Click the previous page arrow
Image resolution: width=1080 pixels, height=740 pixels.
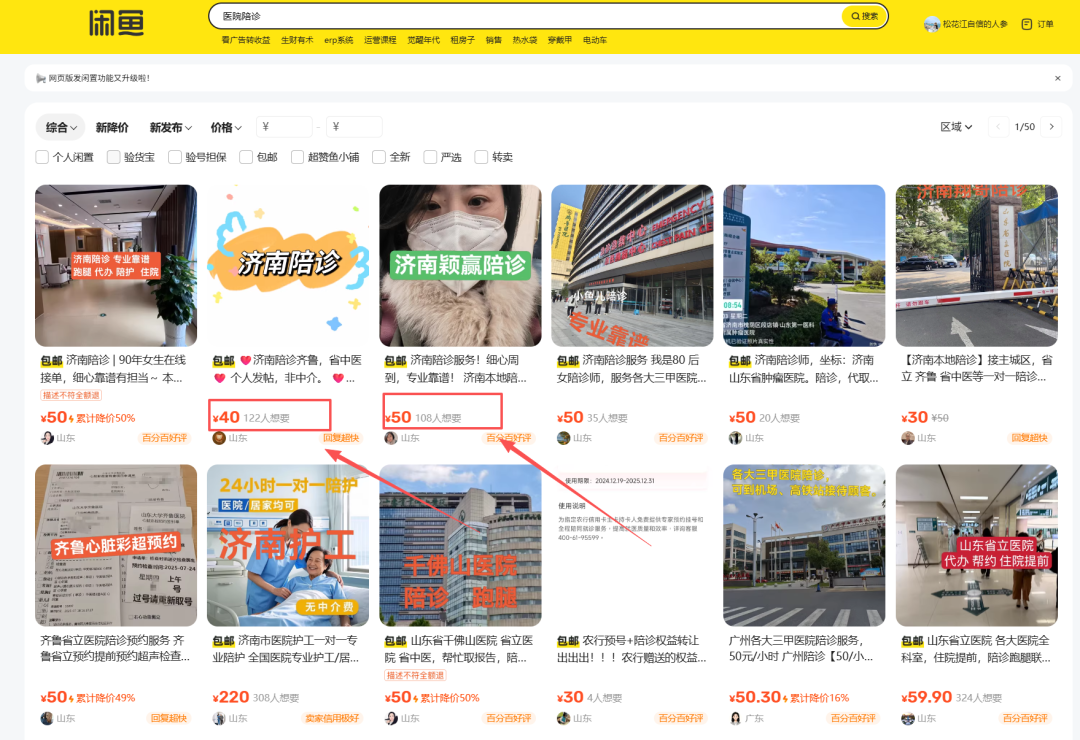[997, 127]
